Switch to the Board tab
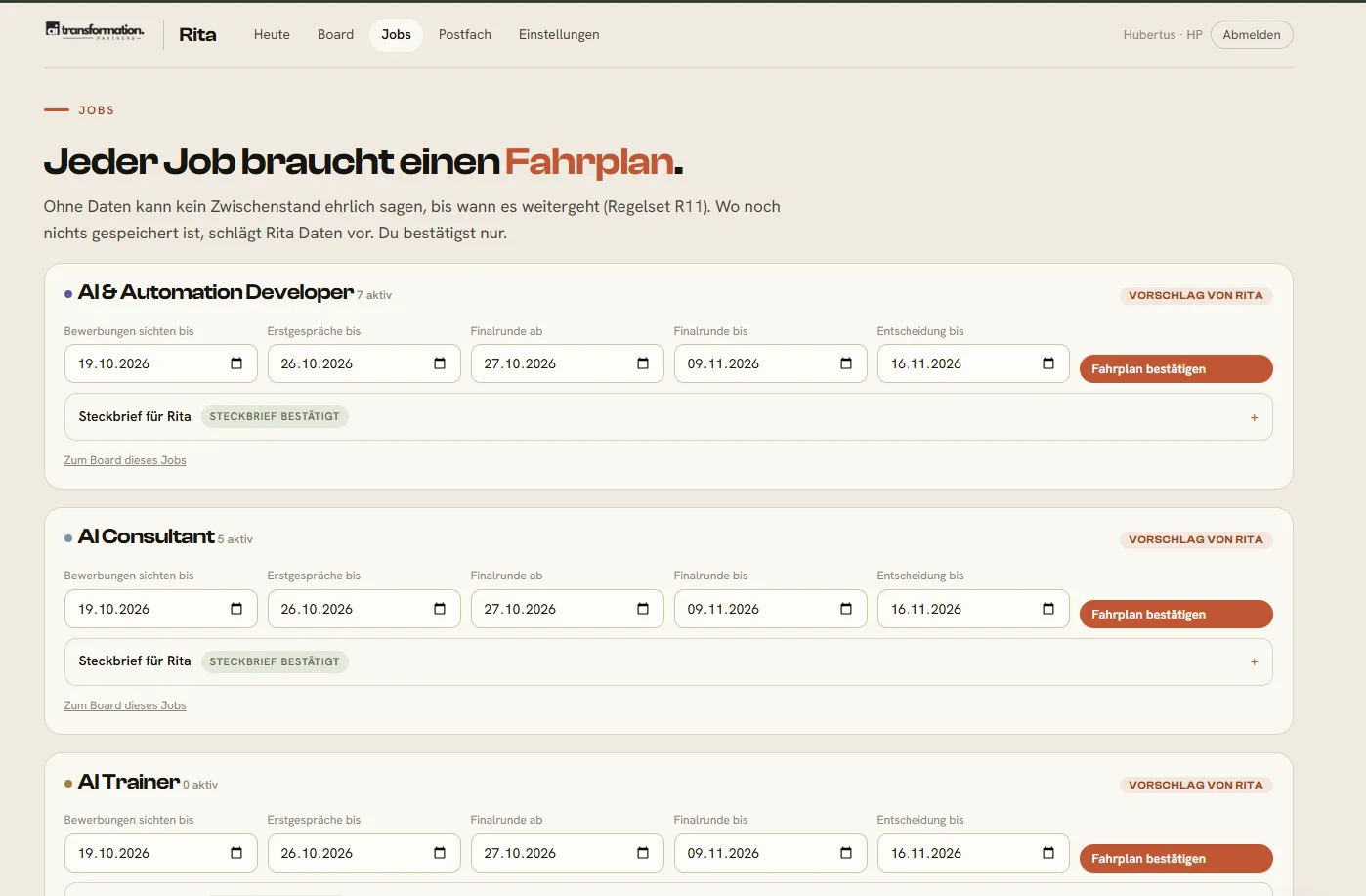Viewport: 1366px width, 896px height. pyautogui.click(x=335, y=34)
